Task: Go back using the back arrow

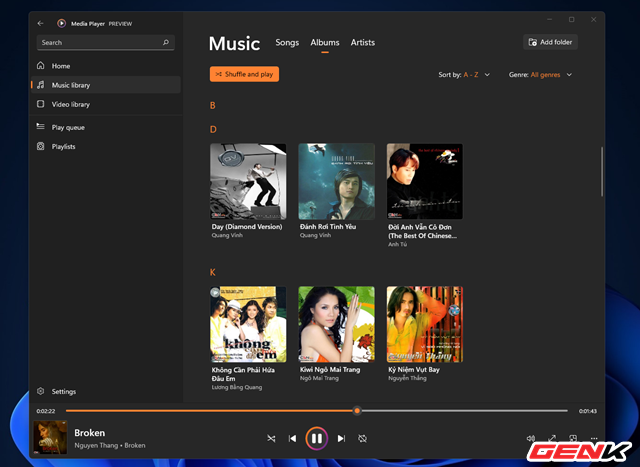Action: tap(40, 23)
